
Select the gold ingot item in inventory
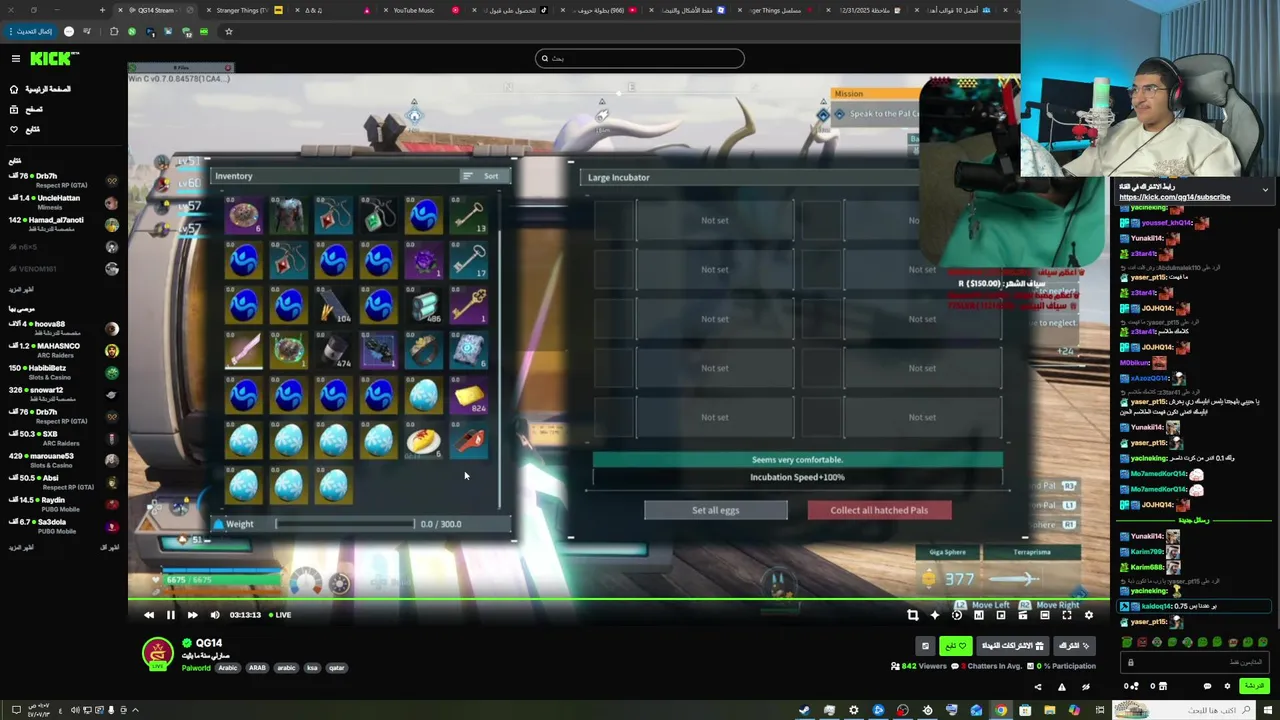pyautogui.click(x=469, y=396)
